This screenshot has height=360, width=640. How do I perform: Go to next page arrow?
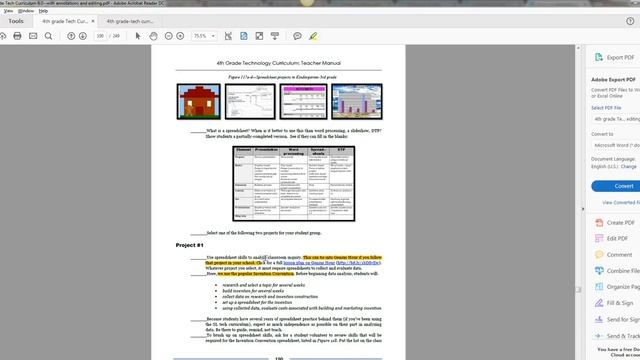tap(83, 36)
